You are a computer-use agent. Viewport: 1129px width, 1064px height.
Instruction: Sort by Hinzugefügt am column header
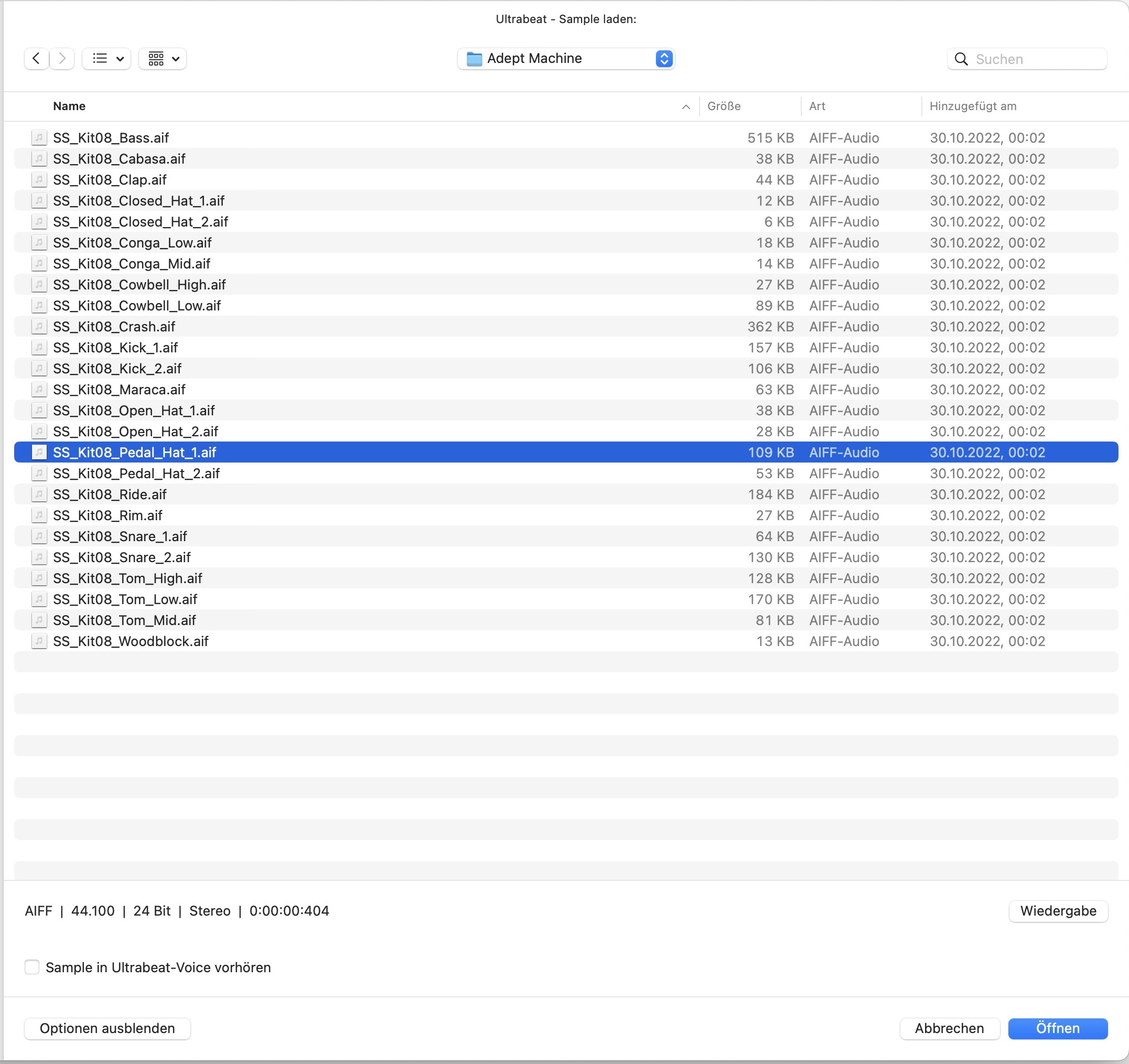(972, 106)
